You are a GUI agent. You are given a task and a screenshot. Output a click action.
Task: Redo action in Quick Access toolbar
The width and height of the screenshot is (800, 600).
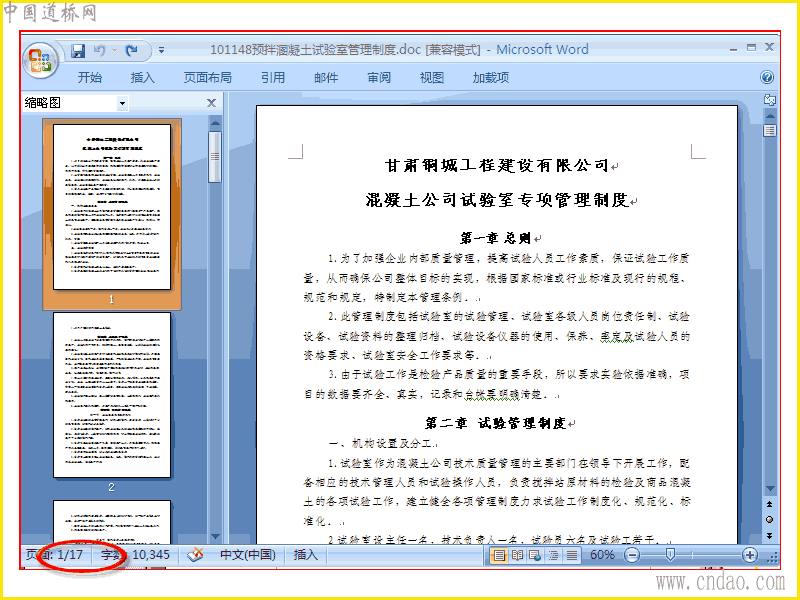pyautogui.click(x=132, y=50)
